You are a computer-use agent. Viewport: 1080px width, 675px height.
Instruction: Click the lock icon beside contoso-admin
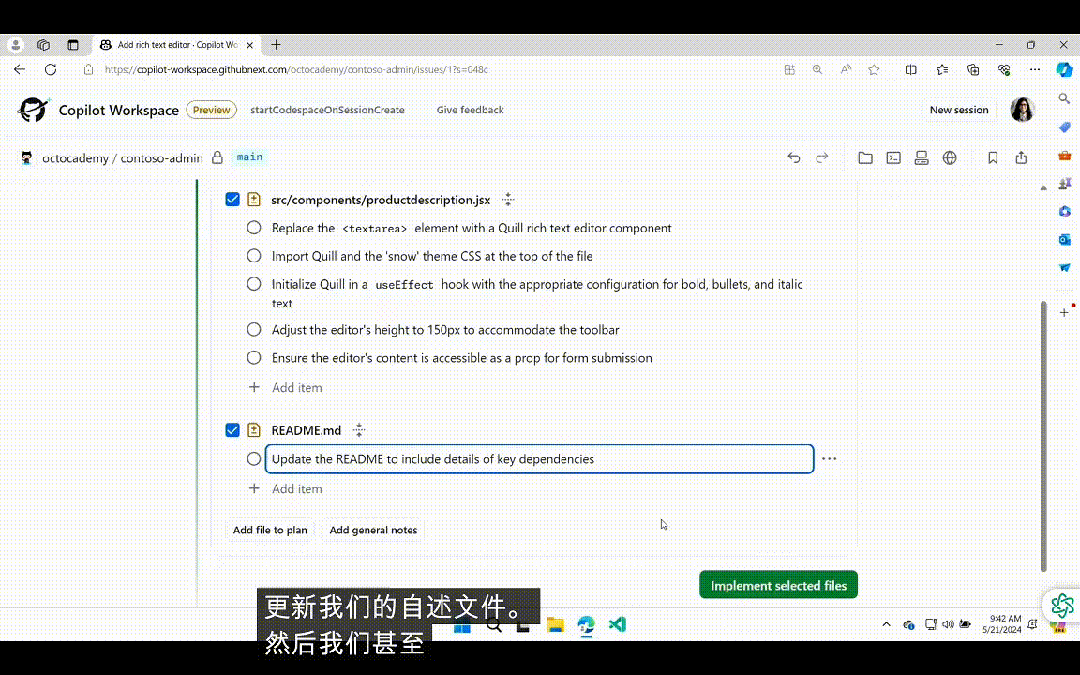pyautogui.click(x=218, y=158)
